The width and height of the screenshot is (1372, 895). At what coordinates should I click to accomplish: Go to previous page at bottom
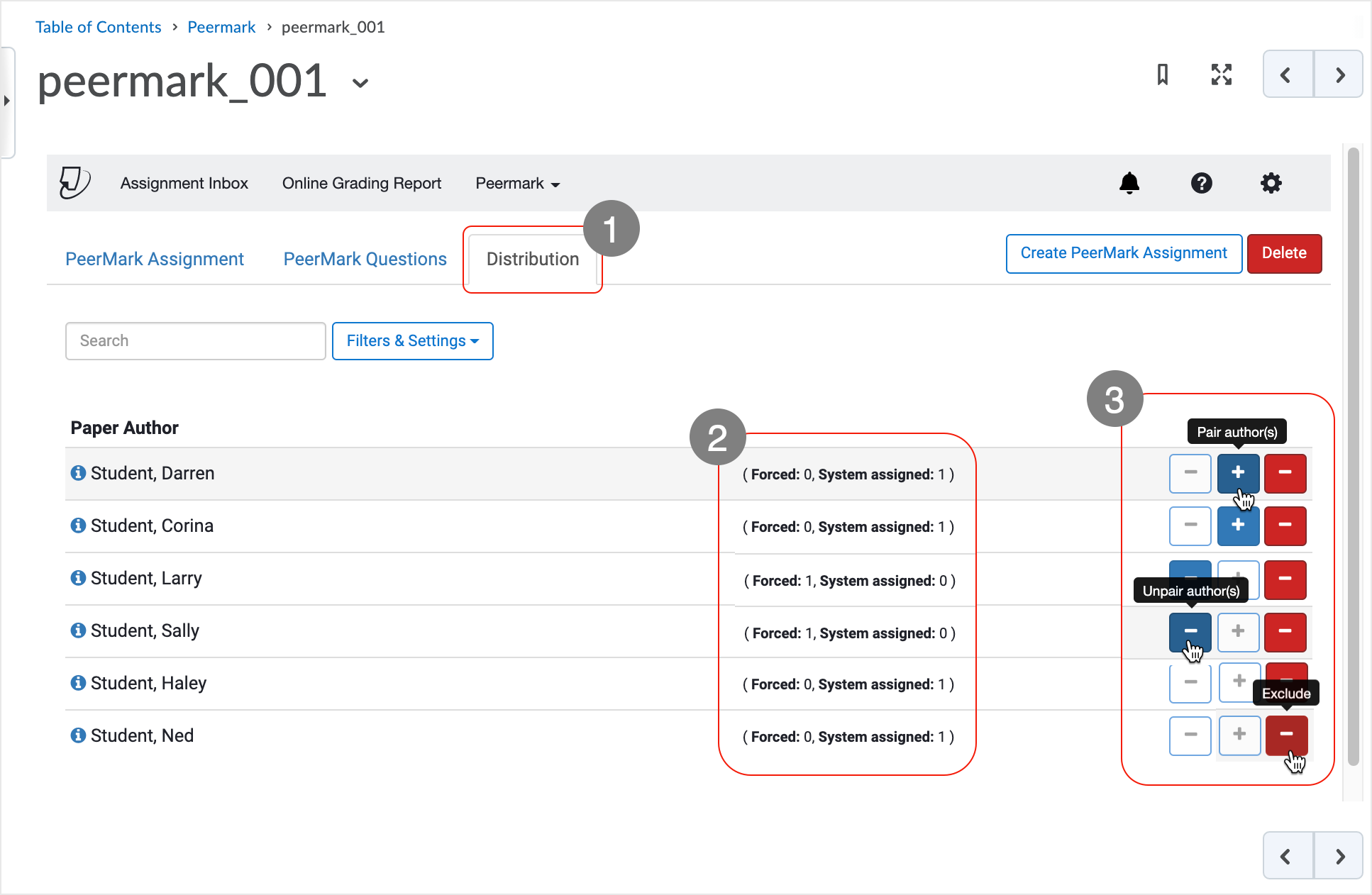point(1288,856)
